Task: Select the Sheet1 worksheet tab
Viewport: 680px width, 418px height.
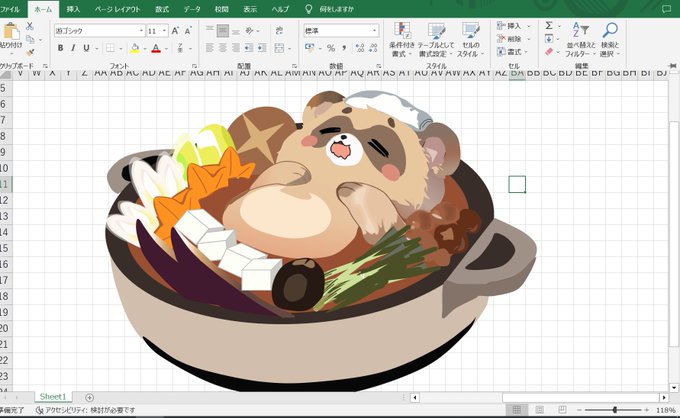Action: coord(53,397)
